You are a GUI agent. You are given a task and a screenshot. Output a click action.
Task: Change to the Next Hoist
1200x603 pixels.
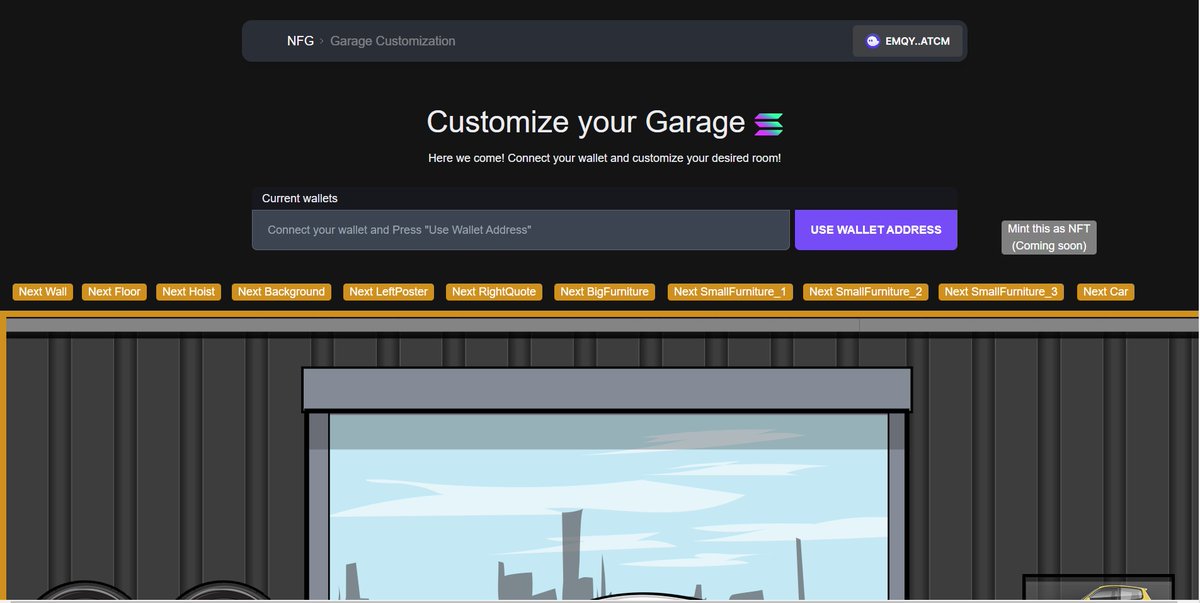point(189,292)
